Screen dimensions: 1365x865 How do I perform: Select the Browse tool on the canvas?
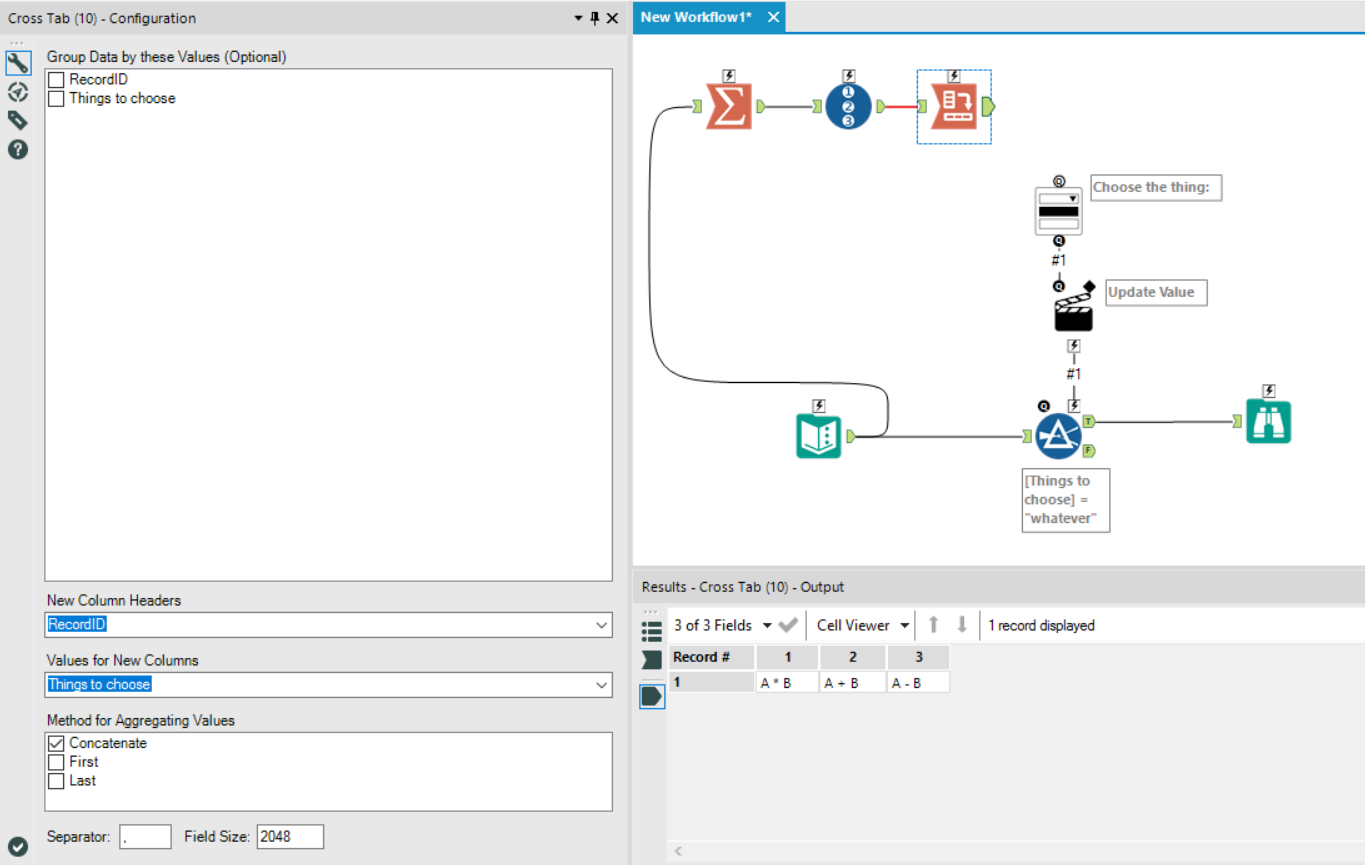coord(1268,421)
